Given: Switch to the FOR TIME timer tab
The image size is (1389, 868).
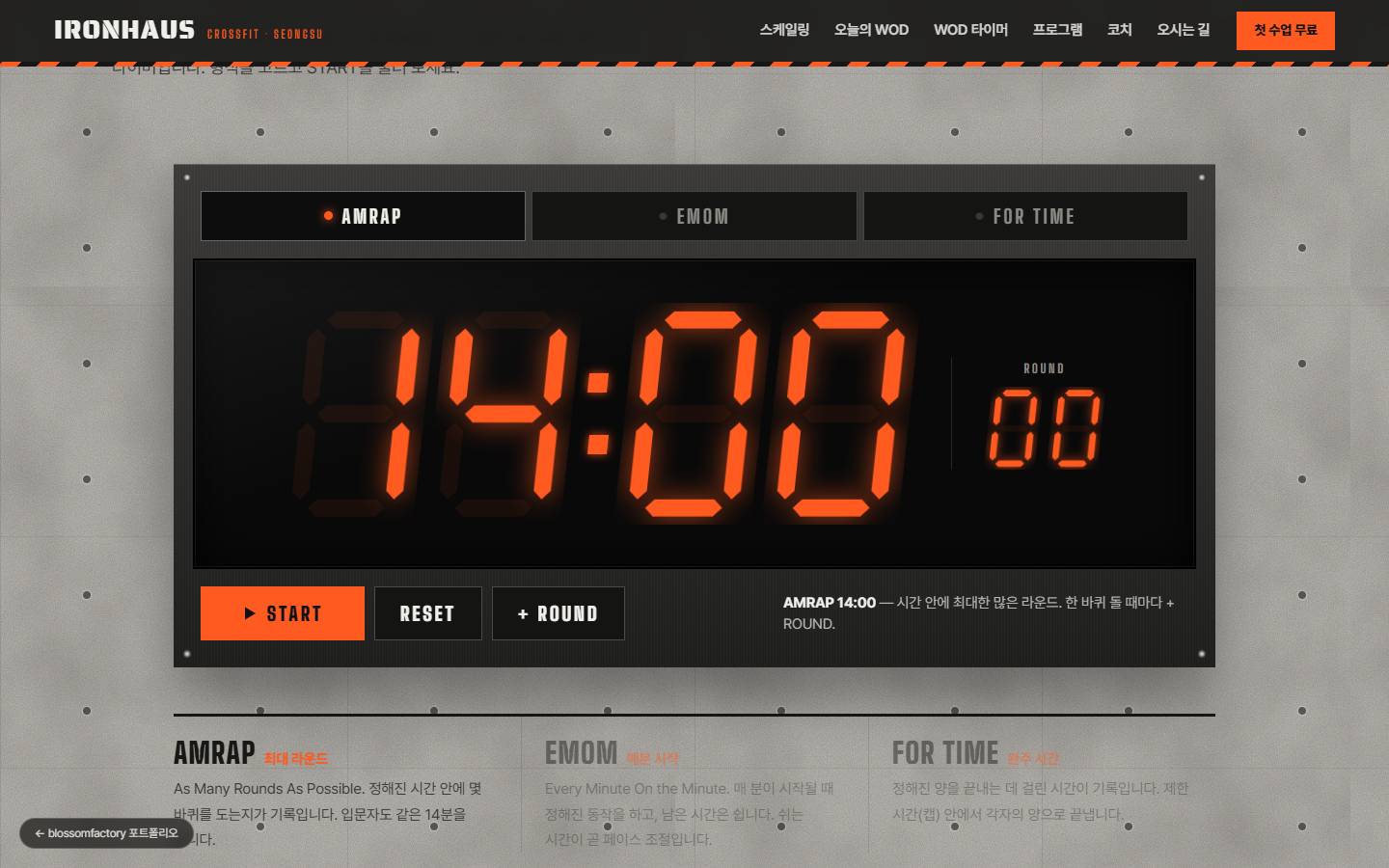Looking at the screenshot, I should [x=1025, y=216].
